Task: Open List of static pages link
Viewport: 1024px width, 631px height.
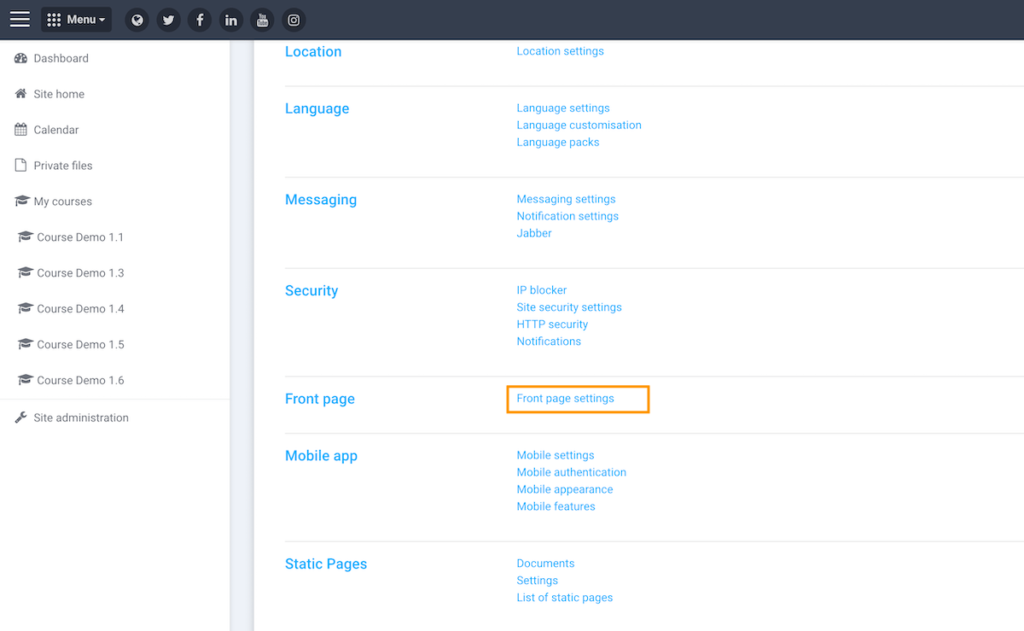Action: (x=564, y=597)
